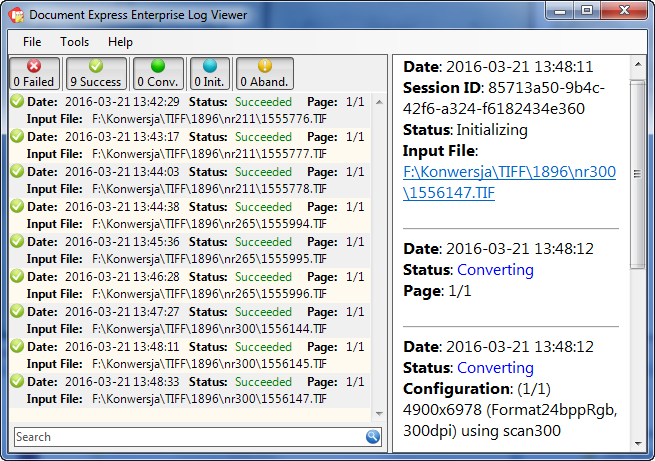
Task: Click the log list scroll down arrow
Action: 379,414
